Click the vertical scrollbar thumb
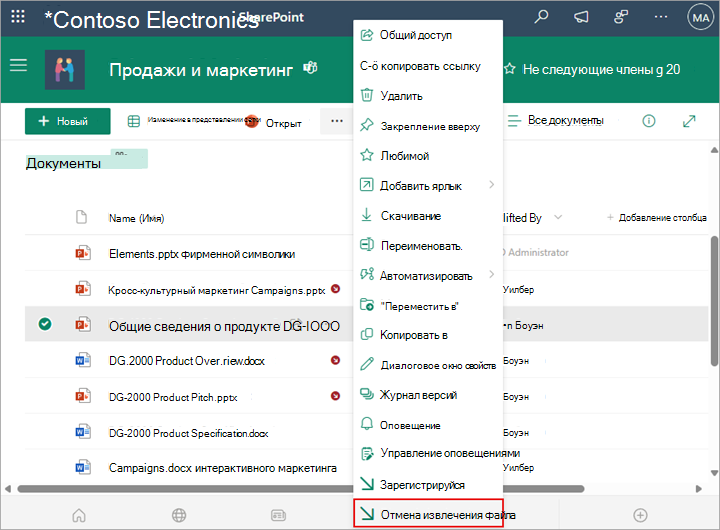This screenshot has height=530, width=720. pos(714,301)
